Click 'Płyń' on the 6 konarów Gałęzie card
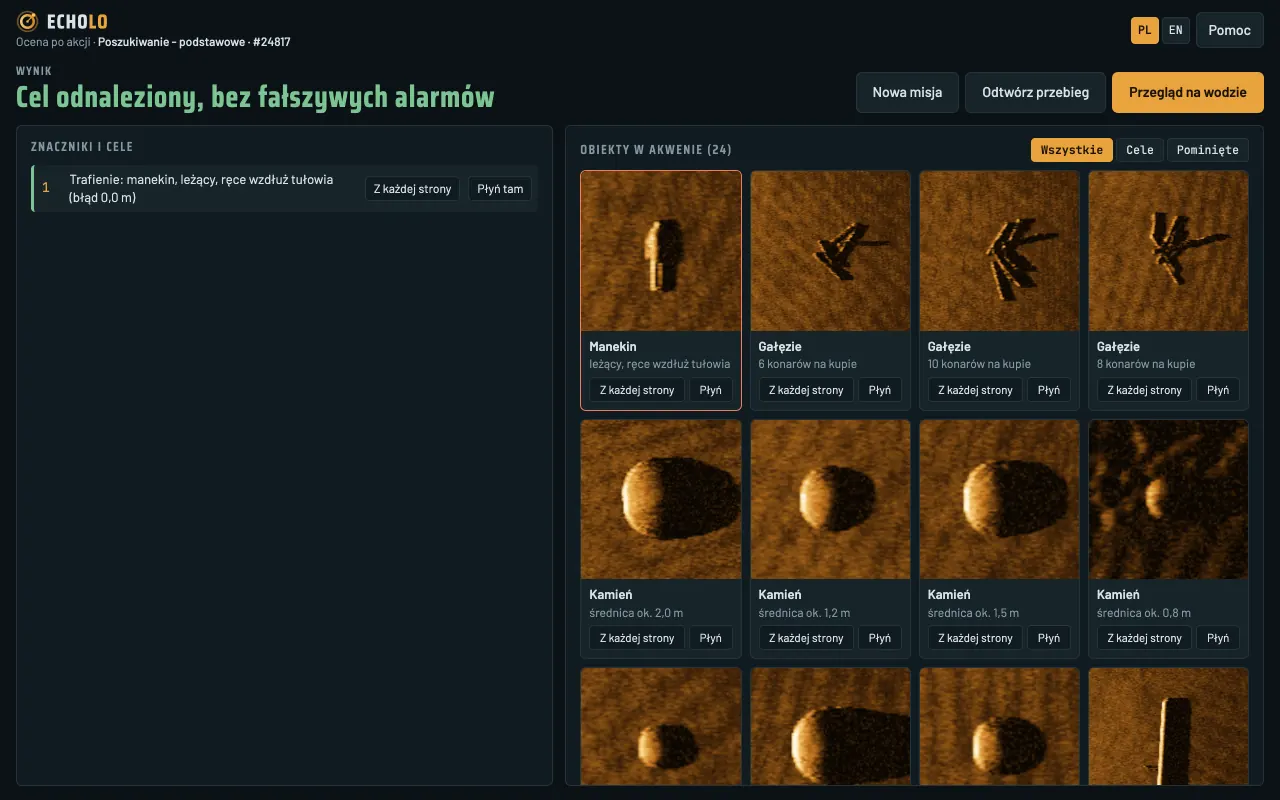 [x=880, y=390]
